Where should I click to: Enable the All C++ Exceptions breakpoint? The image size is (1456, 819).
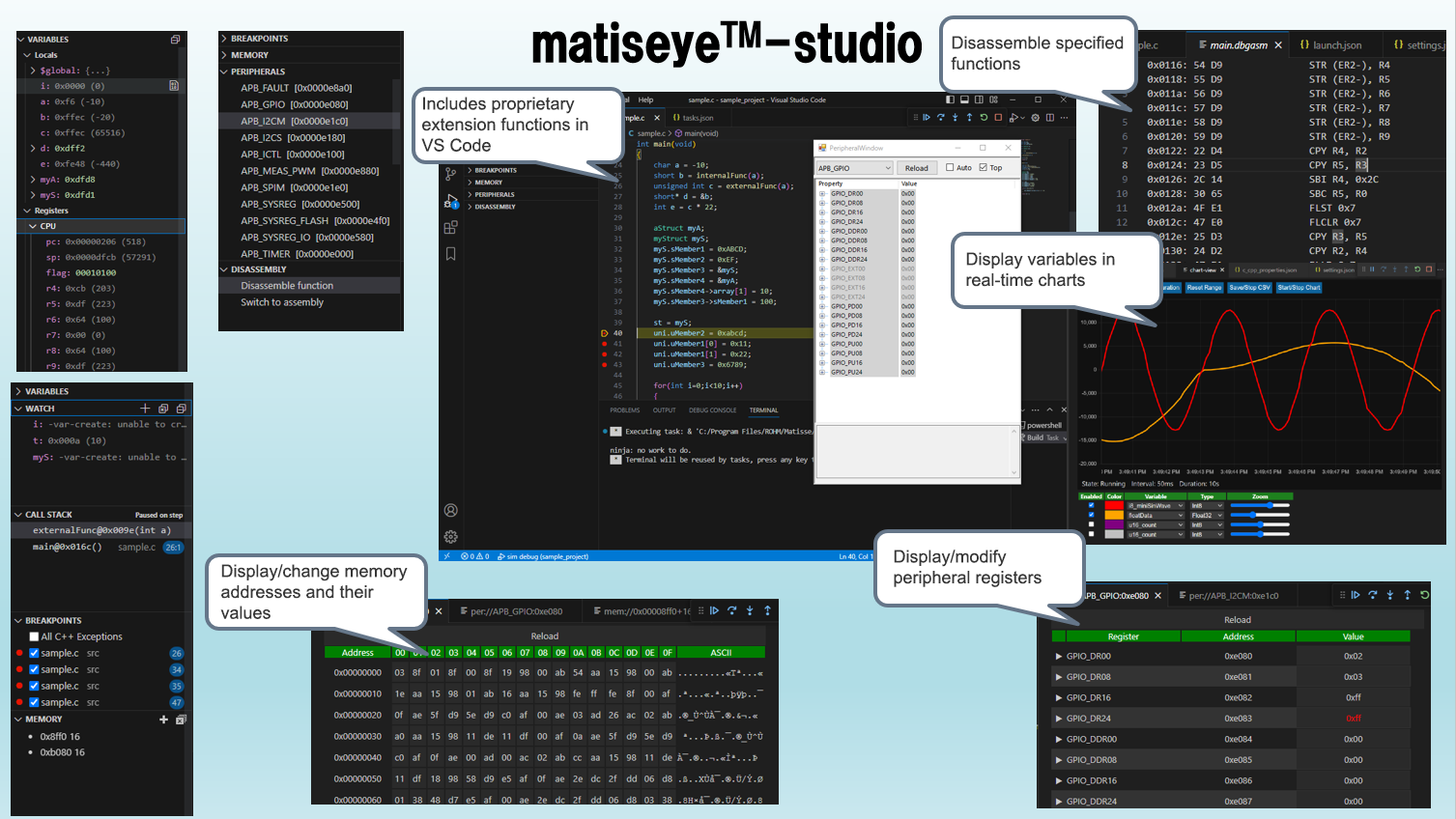34,636
